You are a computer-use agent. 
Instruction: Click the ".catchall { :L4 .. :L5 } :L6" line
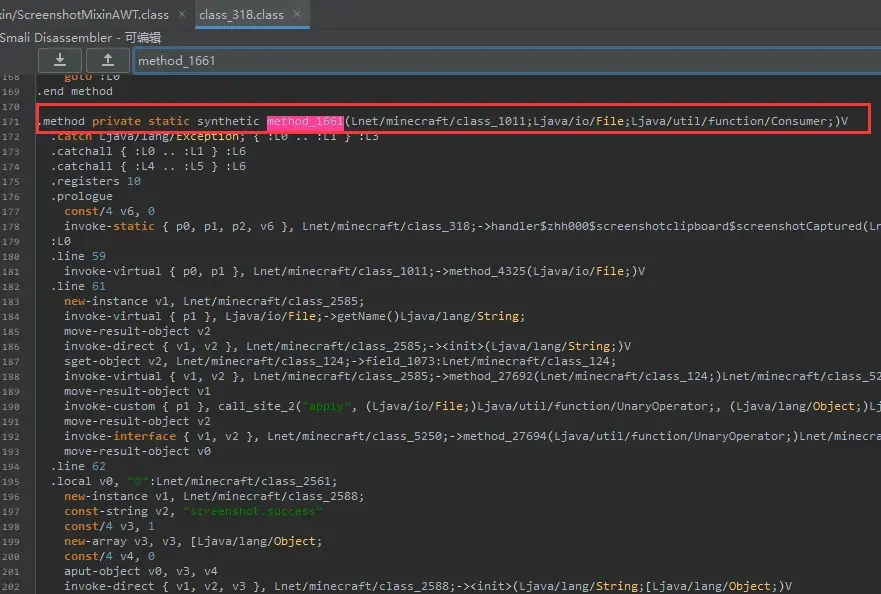coord(148,166)
